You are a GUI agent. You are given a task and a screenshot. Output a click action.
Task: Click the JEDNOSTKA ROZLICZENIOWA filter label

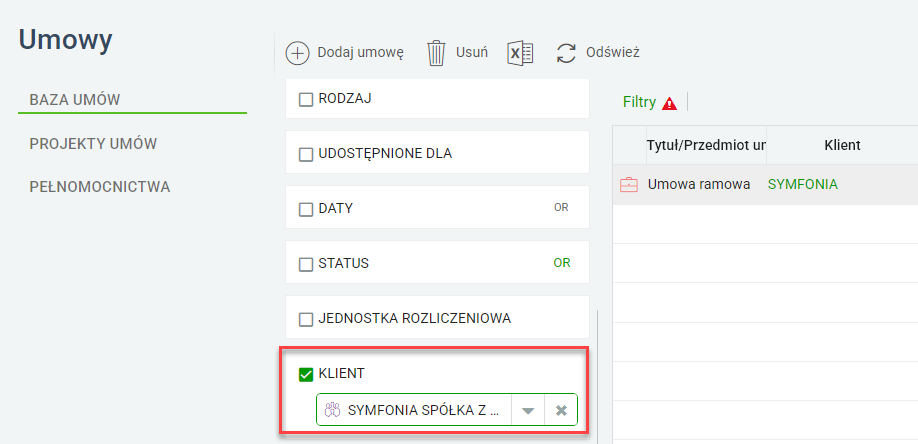tap(415, 319)
